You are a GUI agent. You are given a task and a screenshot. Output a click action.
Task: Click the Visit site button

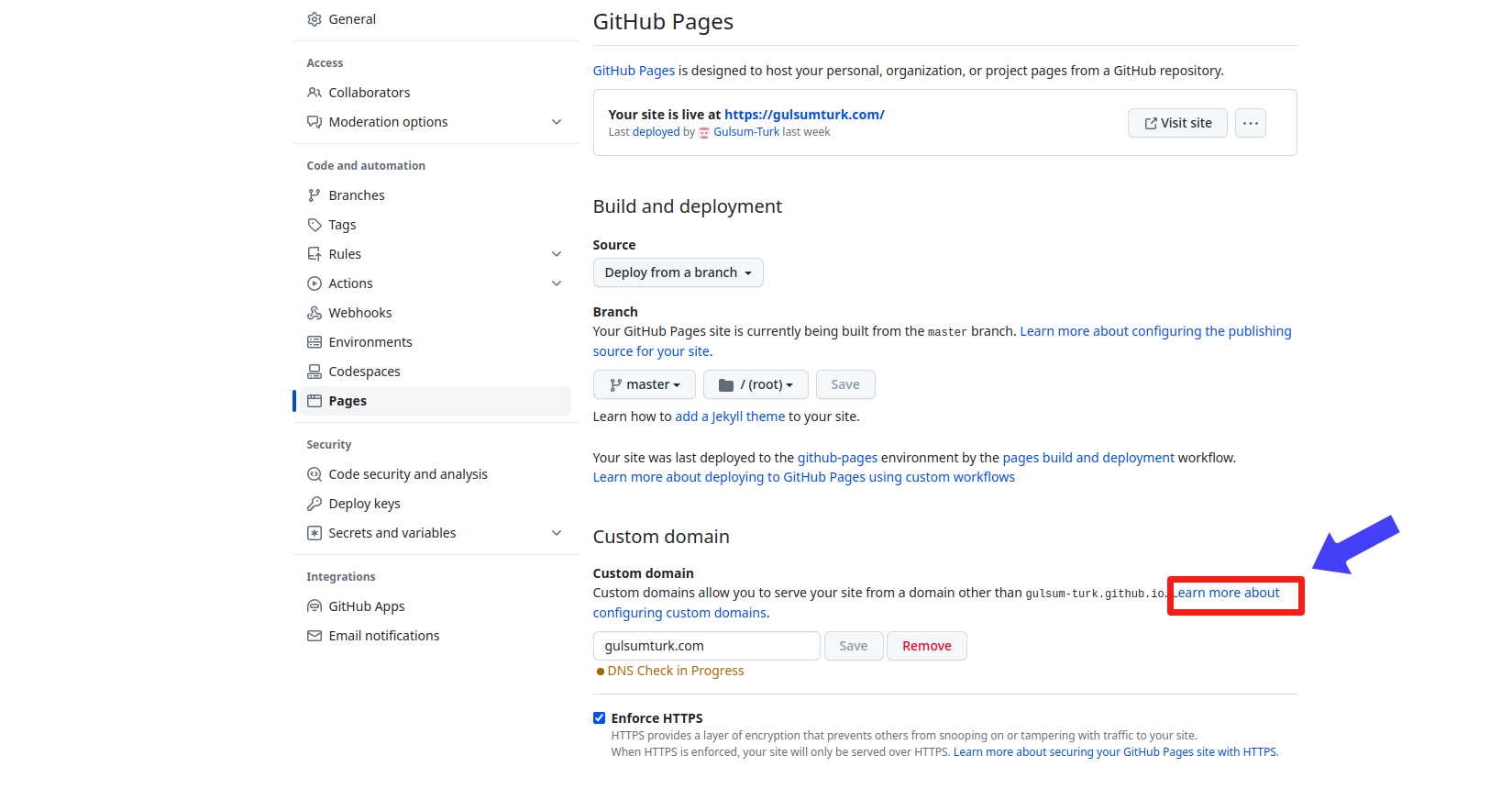pyautogui.click(x=1177, y=123)
